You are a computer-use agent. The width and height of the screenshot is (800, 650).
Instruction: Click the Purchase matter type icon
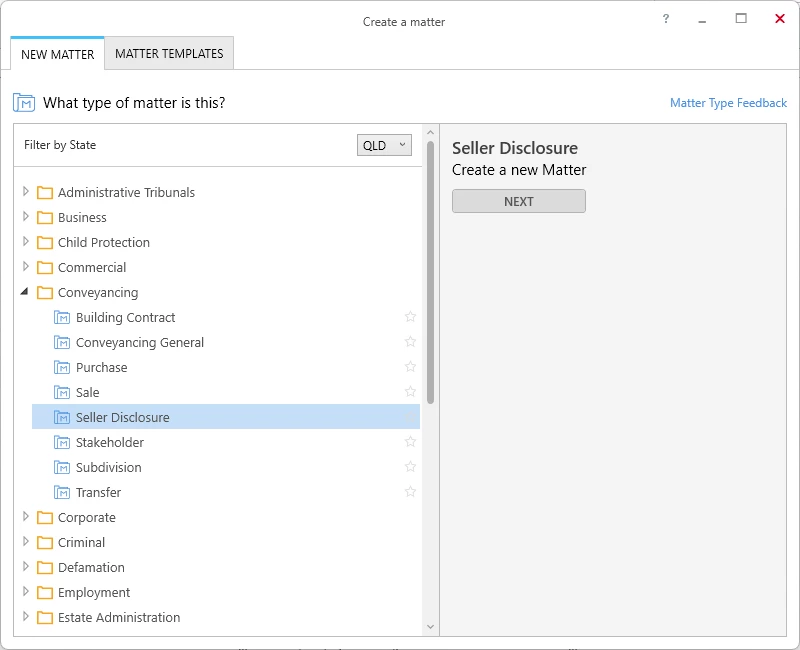tap(62, 368)
